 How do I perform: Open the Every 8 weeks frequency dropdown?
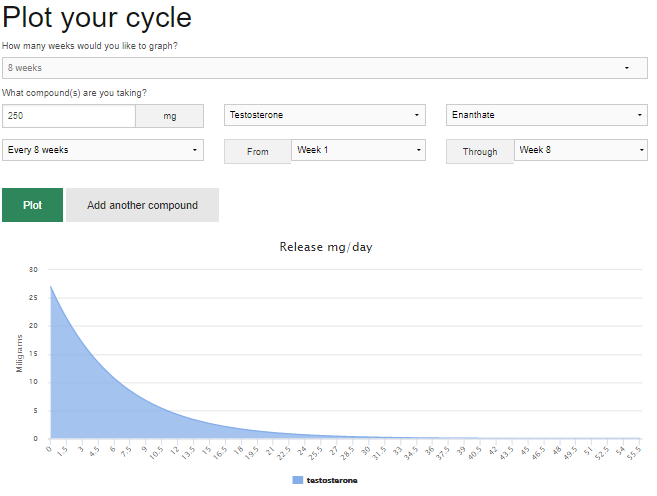point(103,150)
